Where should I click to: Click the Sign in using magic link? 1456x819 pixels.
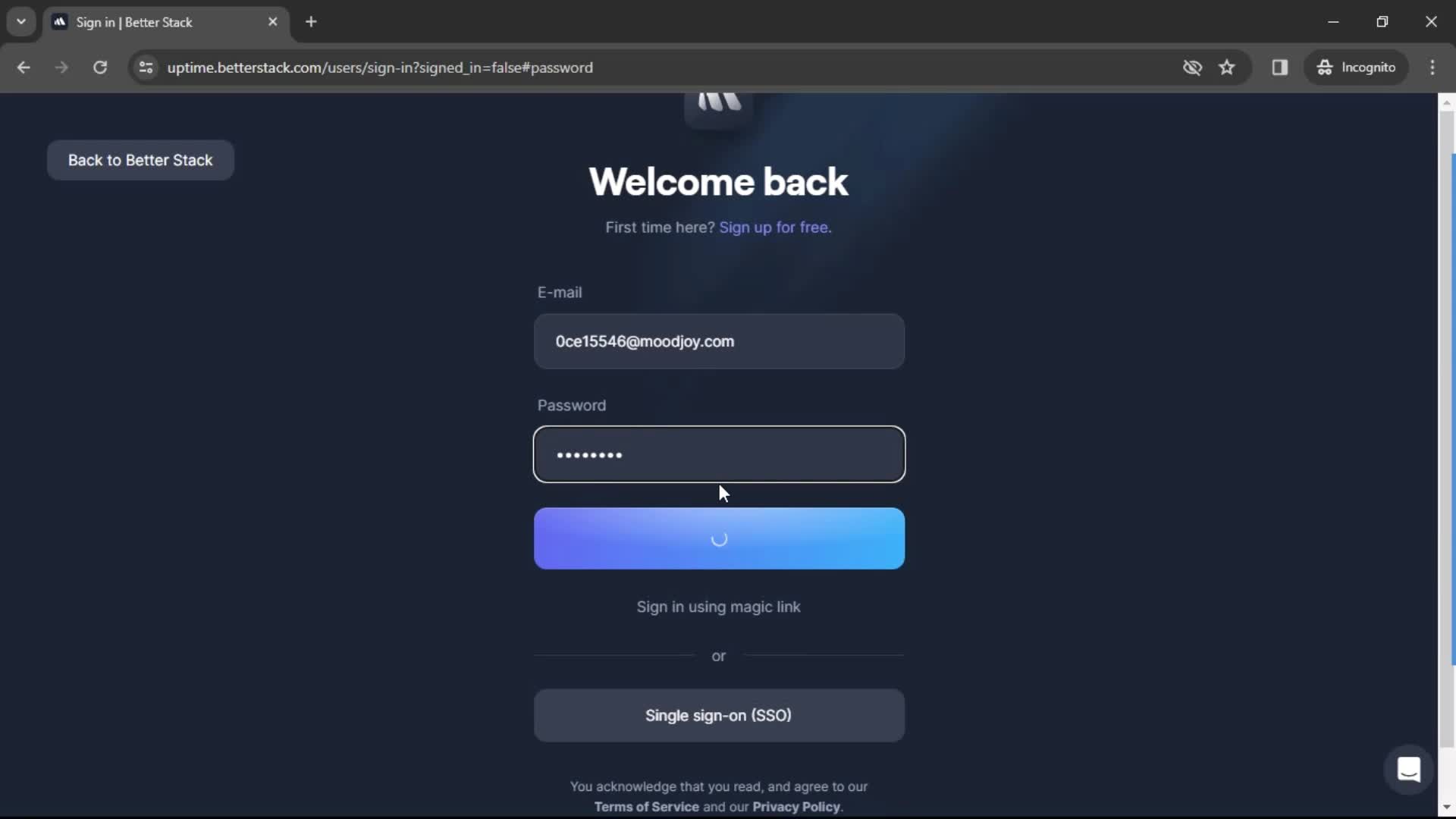click(x=718, y=606)
